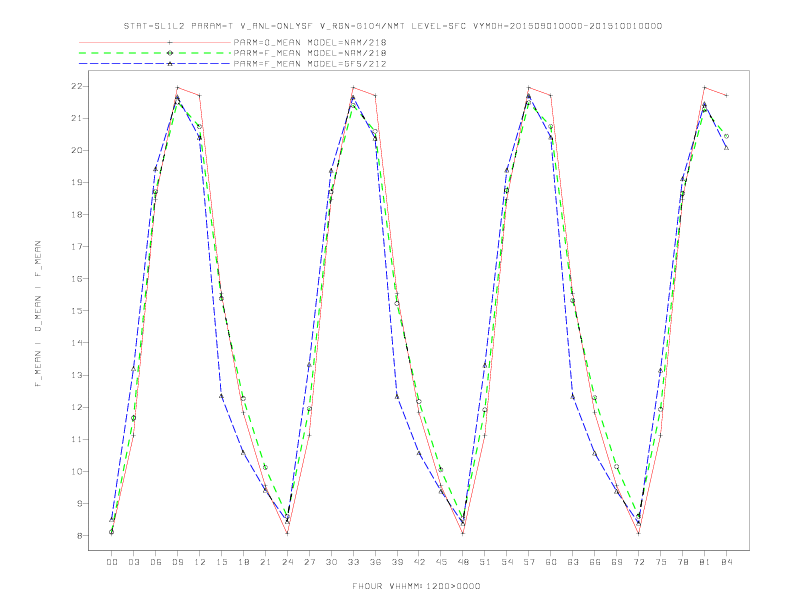
Task: Click y-axis tick label 22
Action: (x=77, y=86)
